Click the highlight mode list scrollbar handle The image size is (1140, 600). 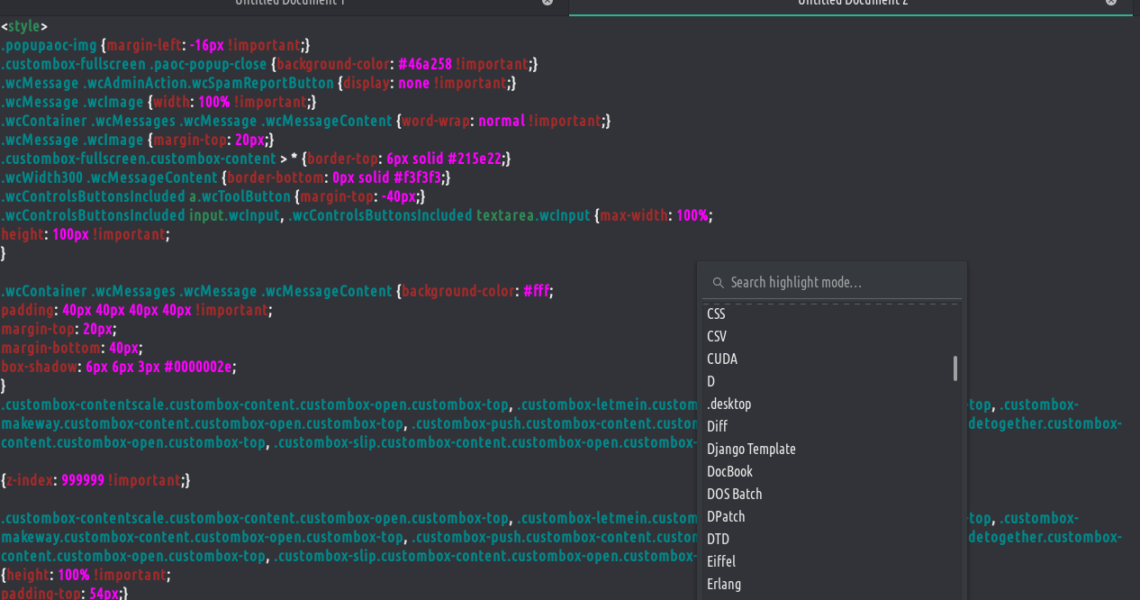coord(955,368)
